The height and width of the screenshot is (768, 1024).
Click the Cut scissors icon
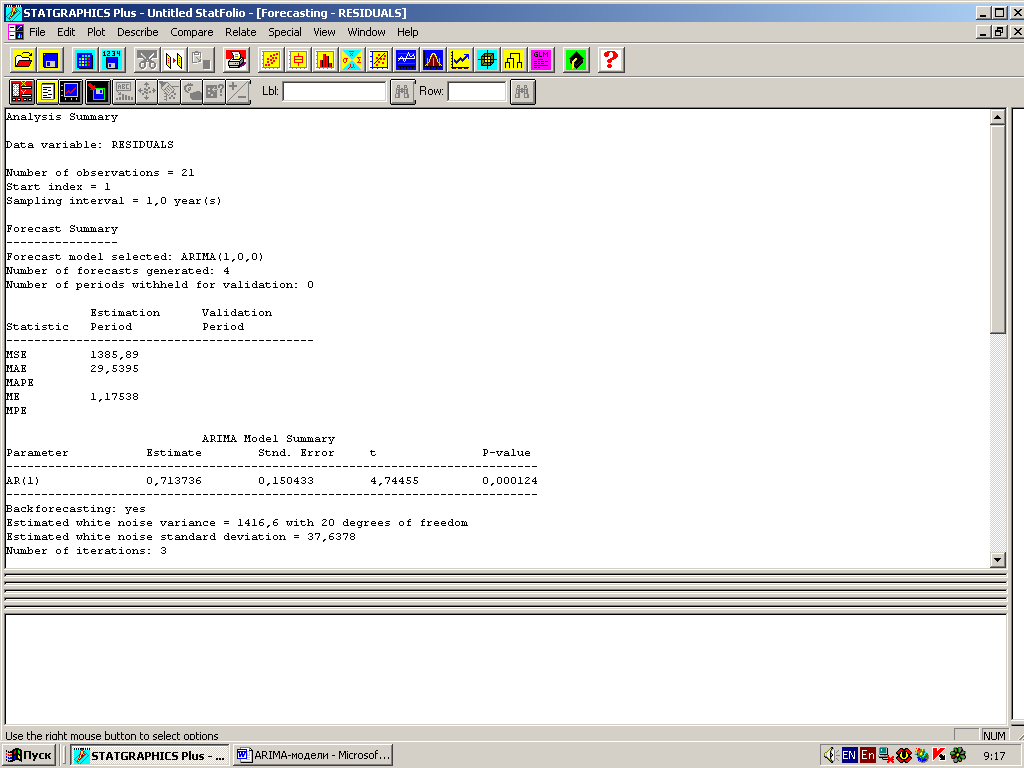pos(147,60)
